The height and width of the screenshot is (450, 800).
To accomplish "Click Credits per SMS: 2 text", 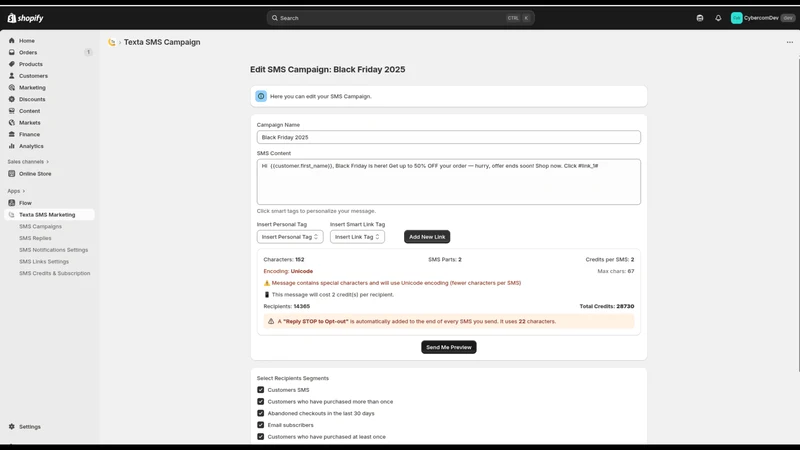I will tap(610, 260).
